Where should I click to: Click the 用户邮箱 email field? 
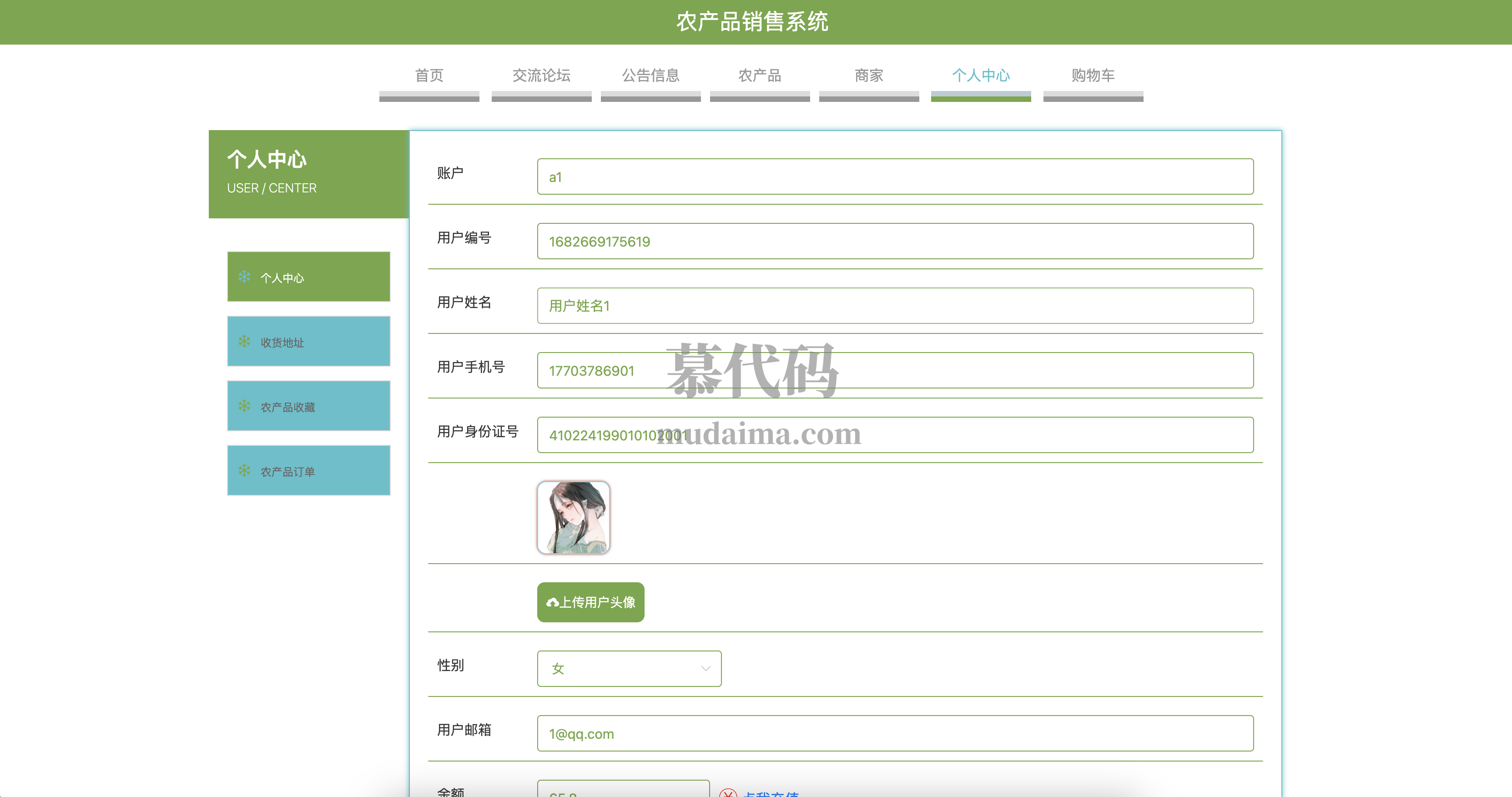click(x=895, y=734)
